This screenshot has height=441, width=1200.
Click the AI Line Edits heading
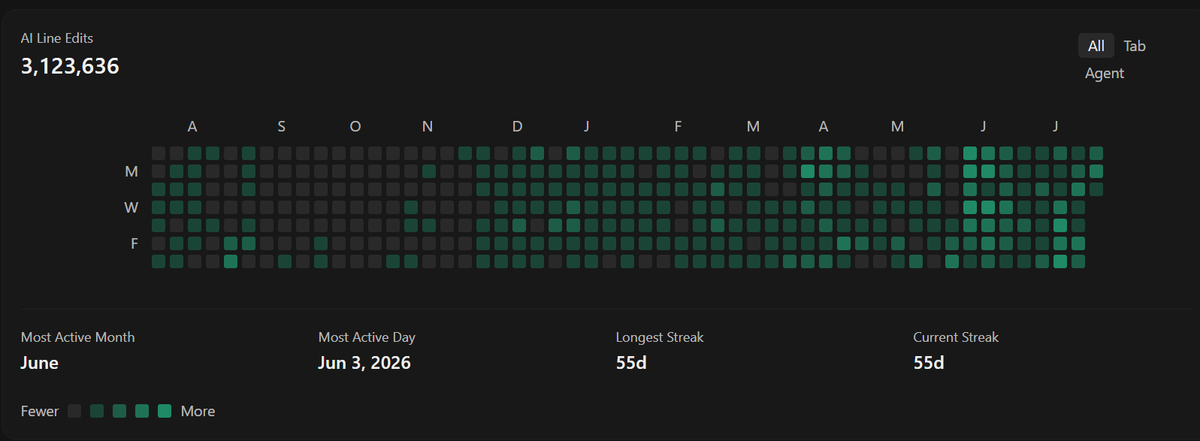click(x=58, y=38)
